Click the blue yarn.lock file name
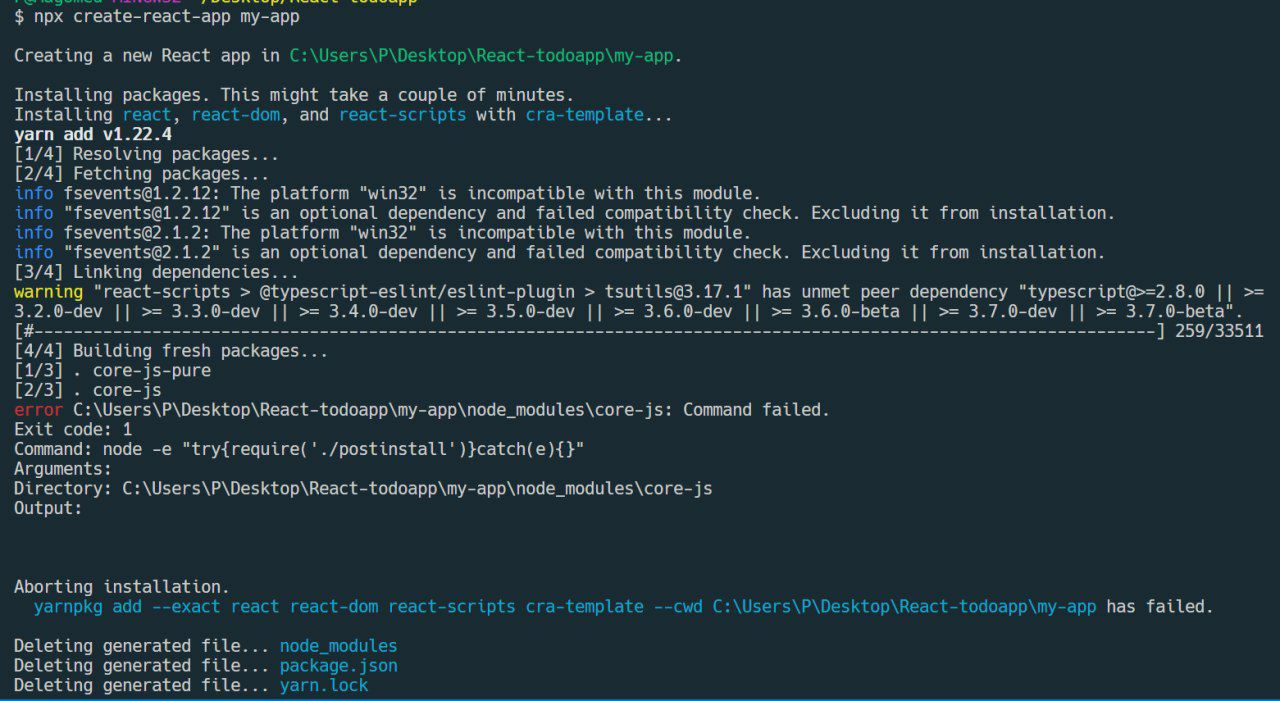Screen dimensions: 1280x701 click(324, 686)
